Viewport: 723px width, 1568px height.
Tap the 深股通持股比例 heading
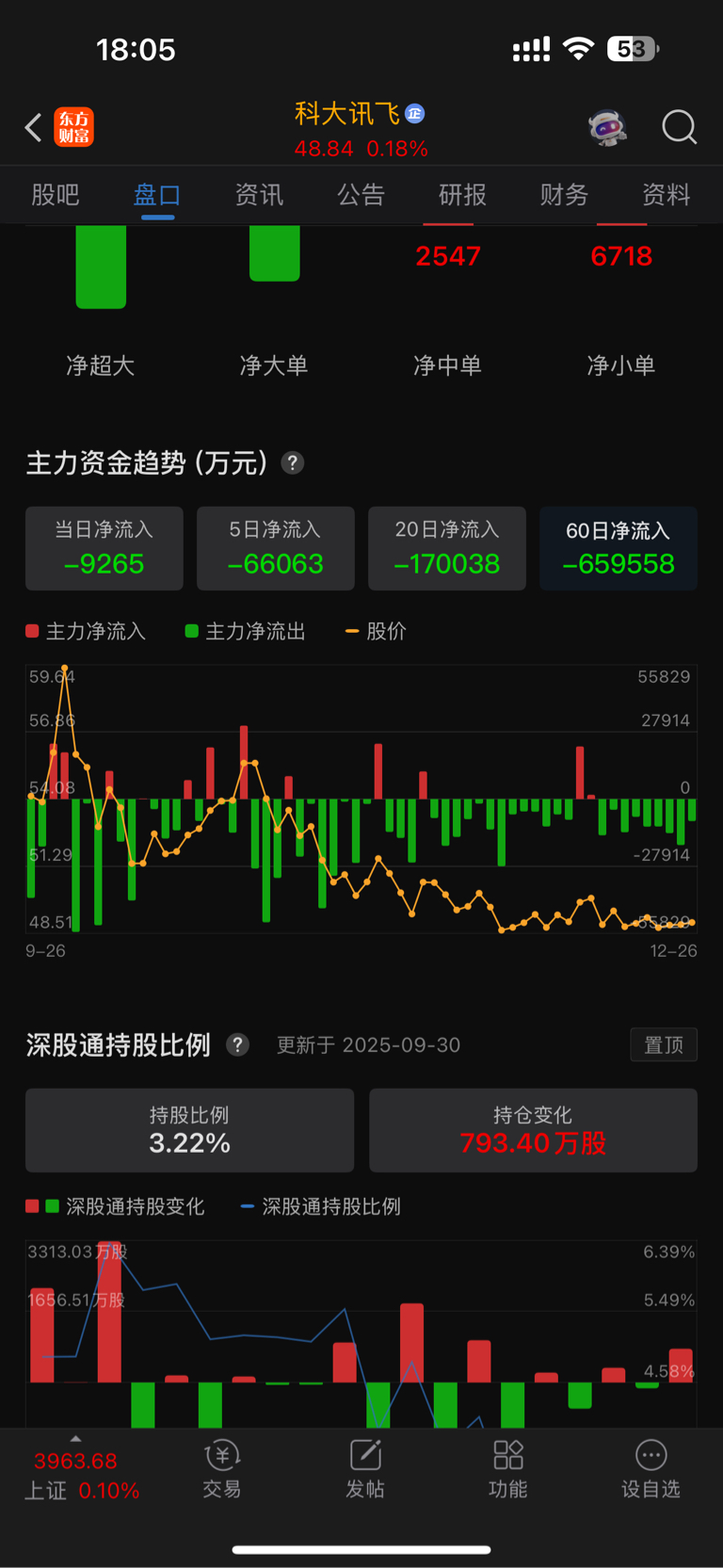coord(118,1045)
